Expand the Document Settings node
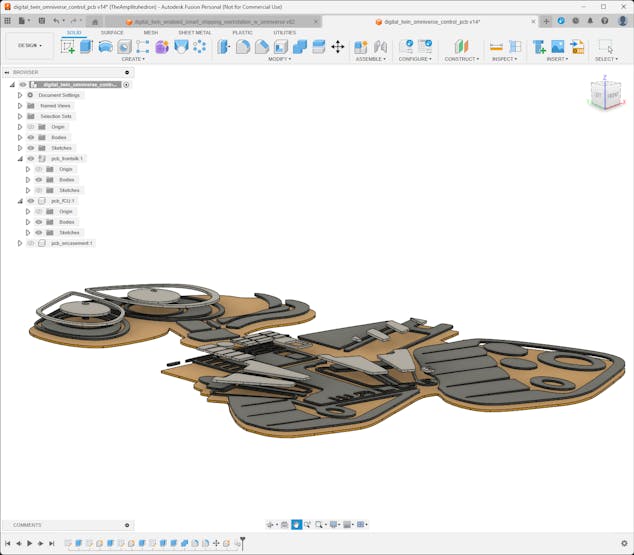 (x=19, y=95)
